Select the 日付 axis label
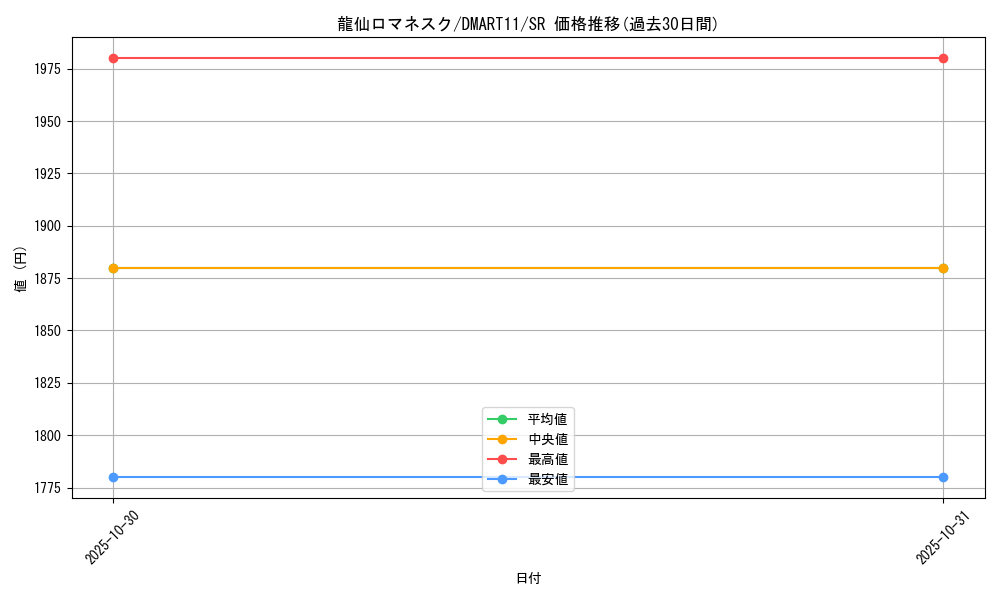This screenshot has height=600, width=1000. pyautogui.click(x=527, y=578)
